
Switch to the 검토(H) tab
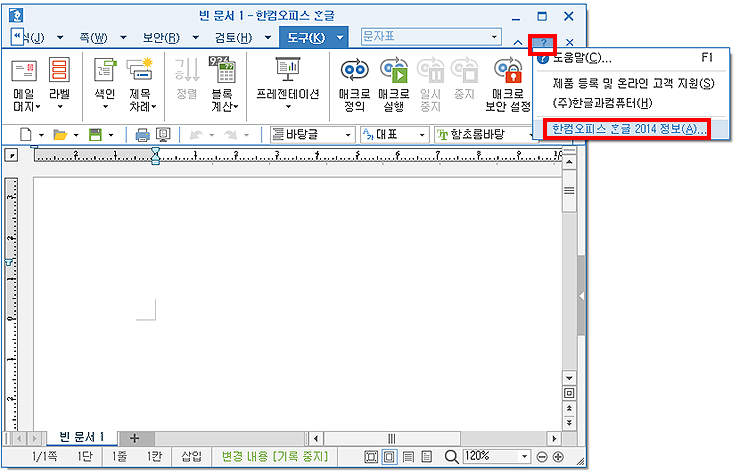233,37
